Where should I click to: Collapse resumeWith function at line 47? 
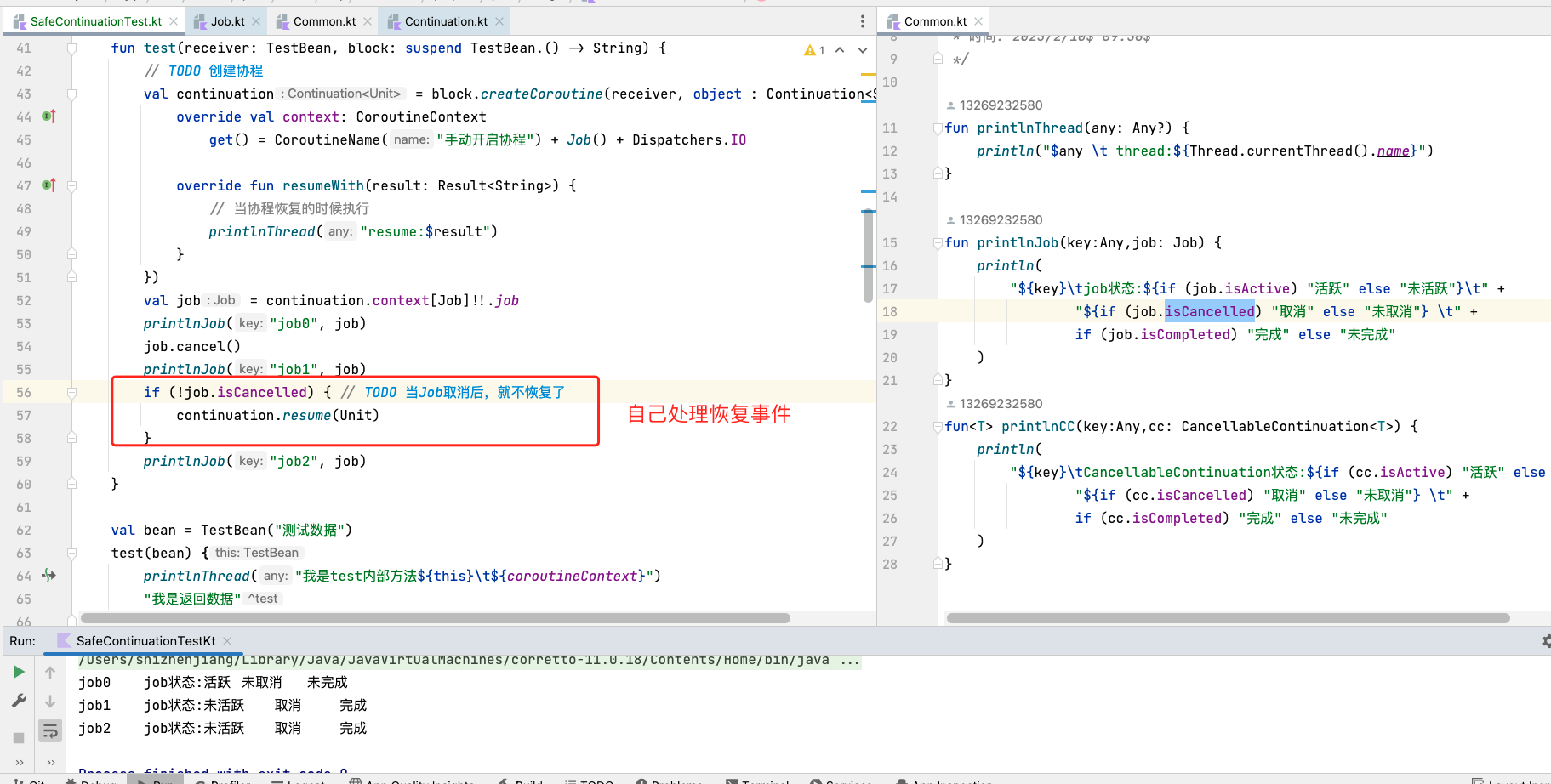coord(71,185)
